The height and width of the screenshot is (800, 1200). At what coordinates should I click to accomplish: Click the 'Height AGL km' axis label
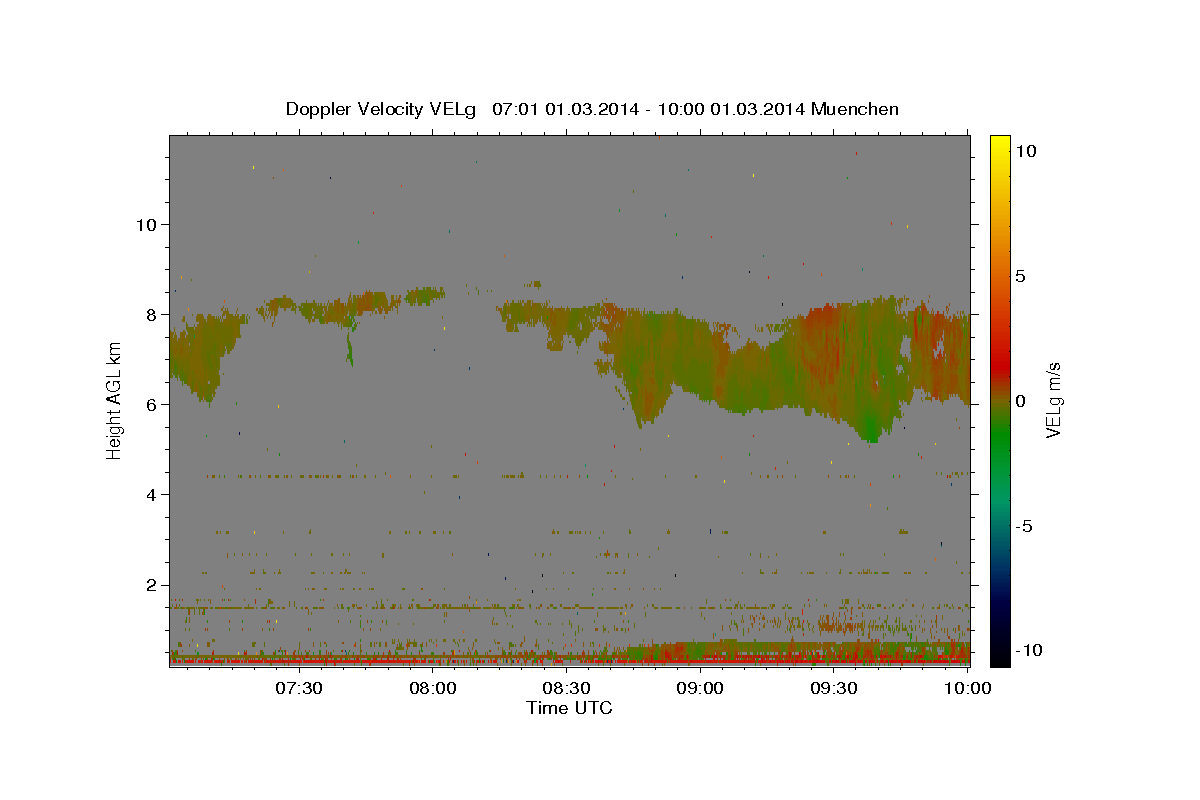pyautogui.click(x=115, y=401)
